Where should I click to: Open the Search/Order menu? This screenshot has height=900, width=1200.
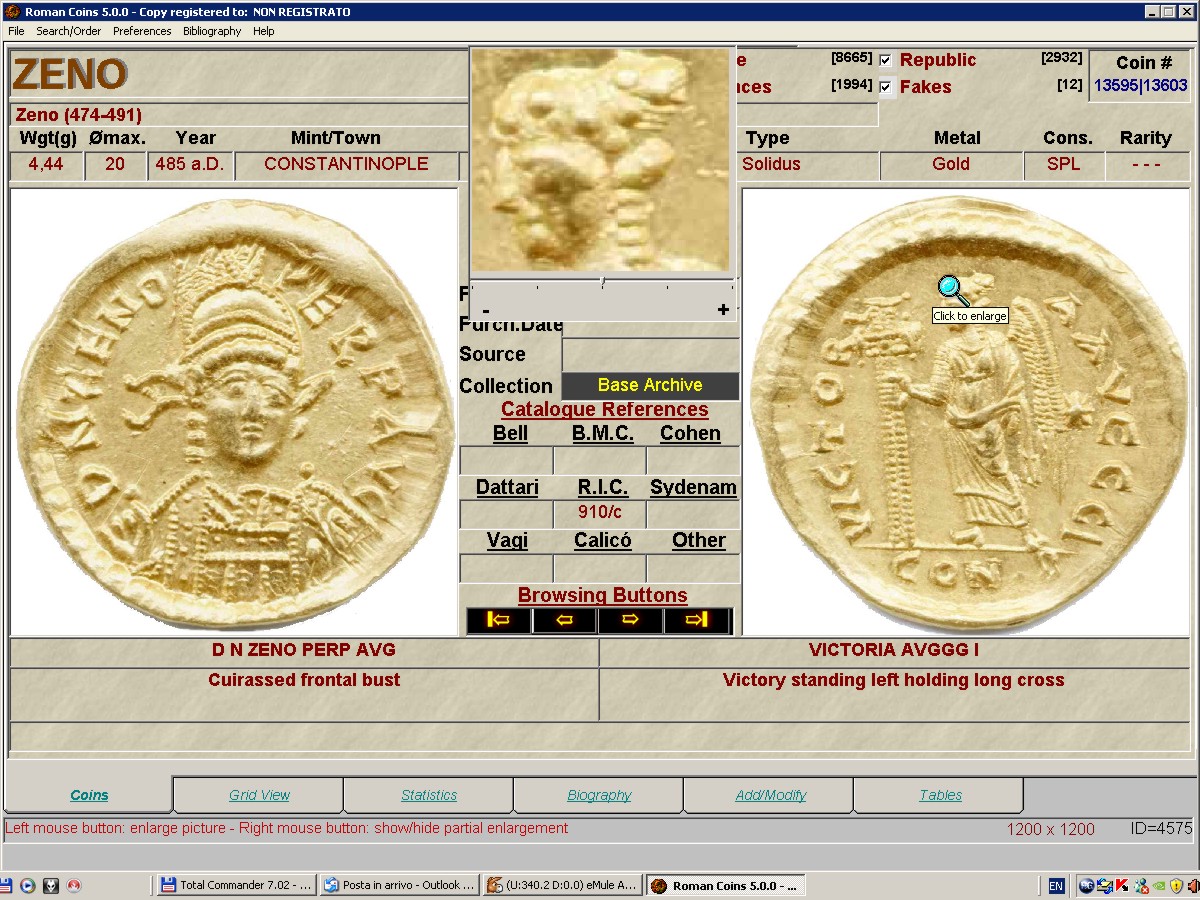point(69,31)
